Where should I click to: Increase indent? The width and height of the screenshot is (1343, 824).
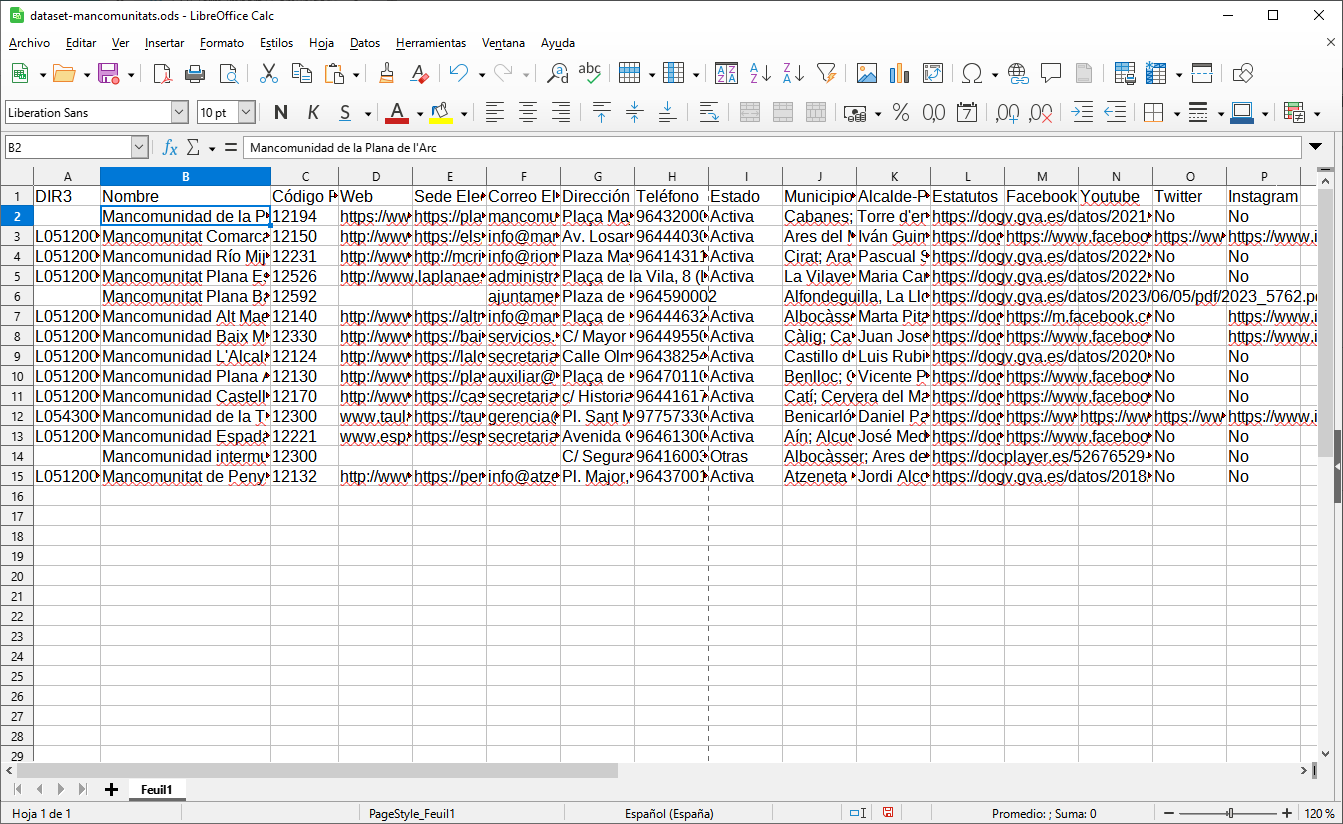coord(1082,113)
